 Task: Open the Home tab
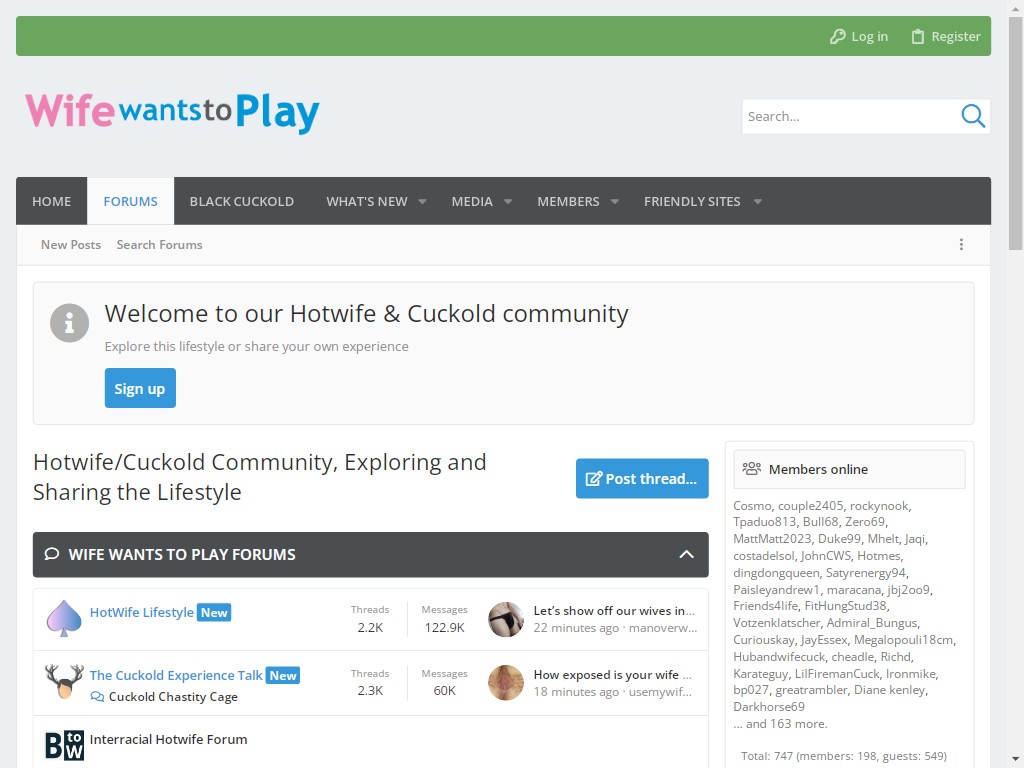click(52, 201)
